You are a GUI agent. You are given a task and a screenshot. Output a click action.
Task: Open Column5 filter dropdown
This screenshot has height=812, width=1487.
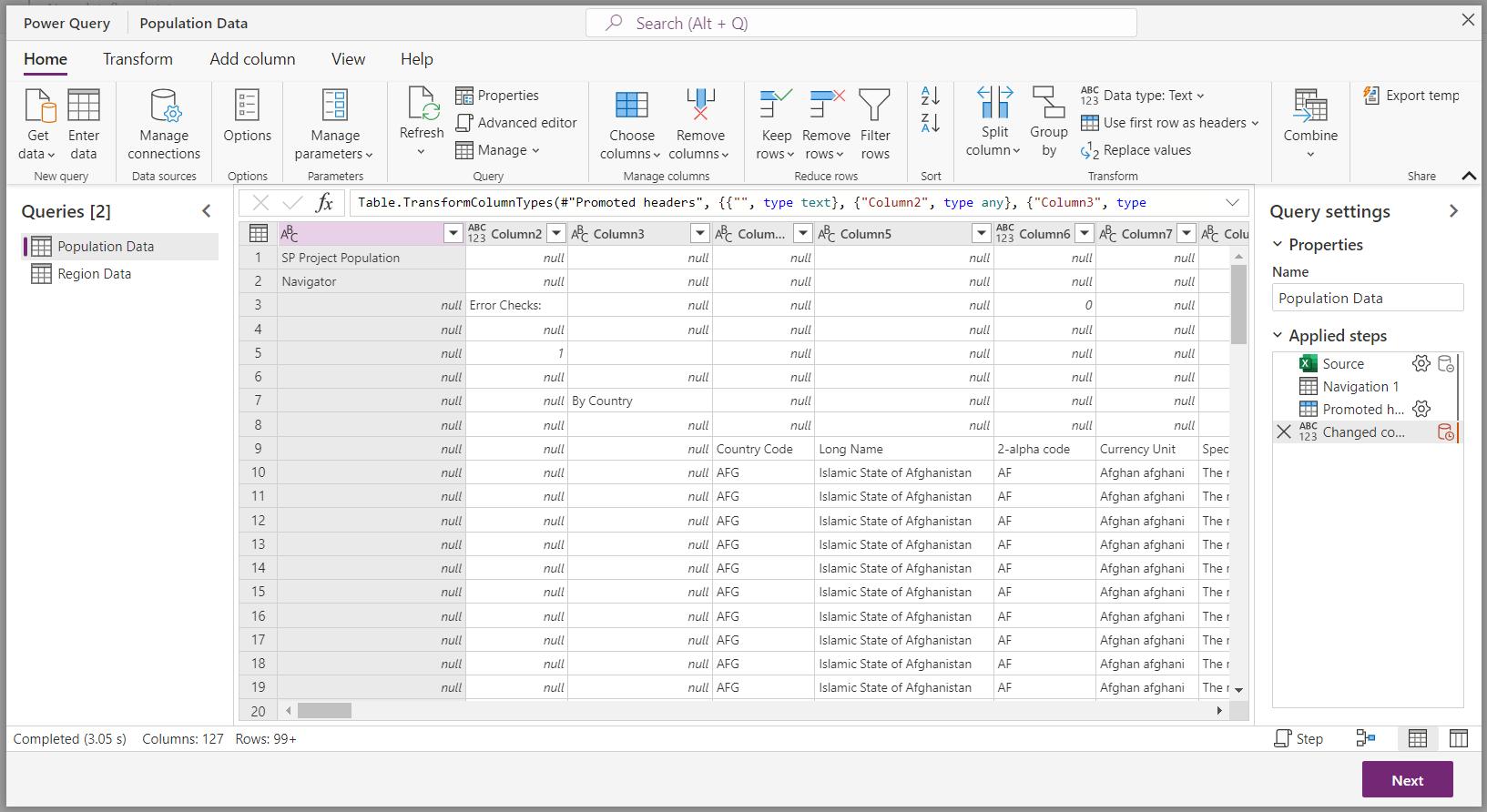click(981, 234)
